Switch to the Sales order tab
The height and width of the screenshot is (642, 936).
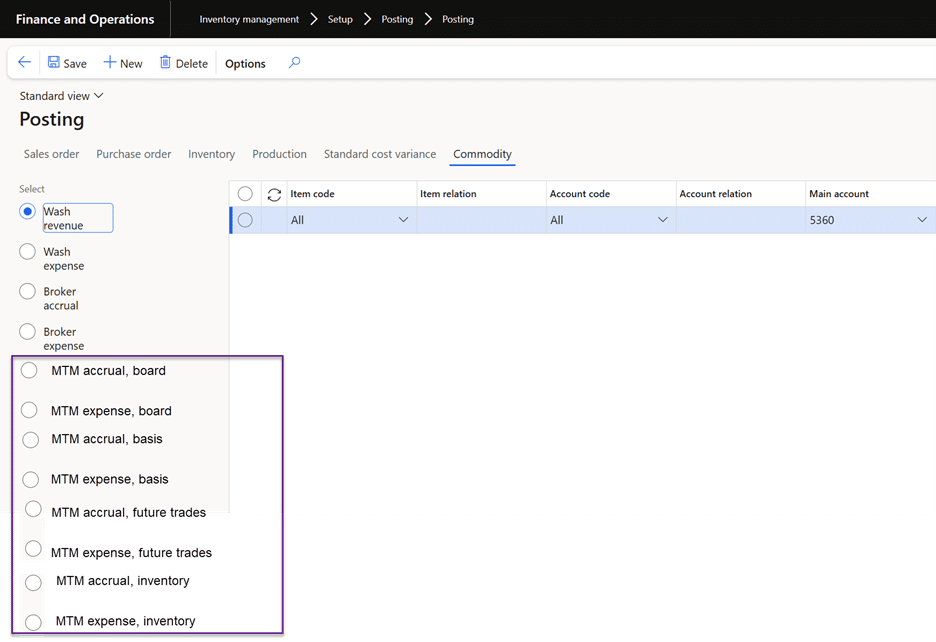51,154
